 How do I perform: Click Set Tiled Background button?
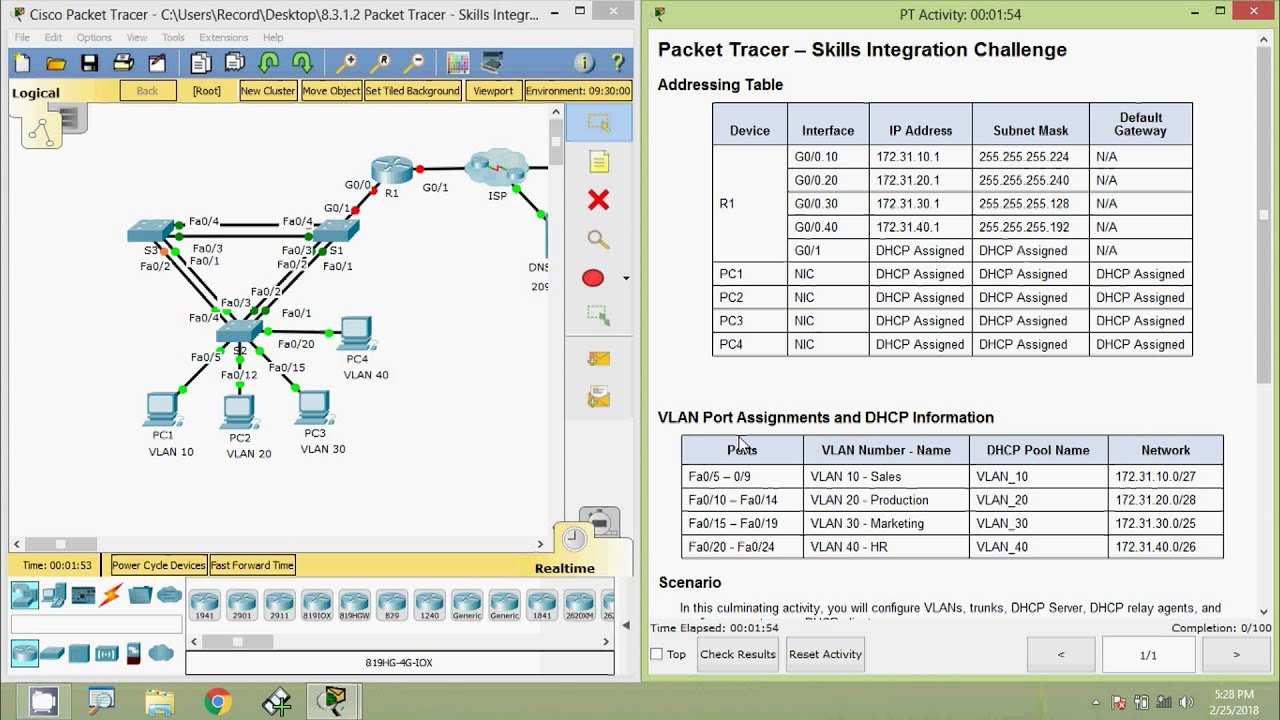(x=412, y=90)
